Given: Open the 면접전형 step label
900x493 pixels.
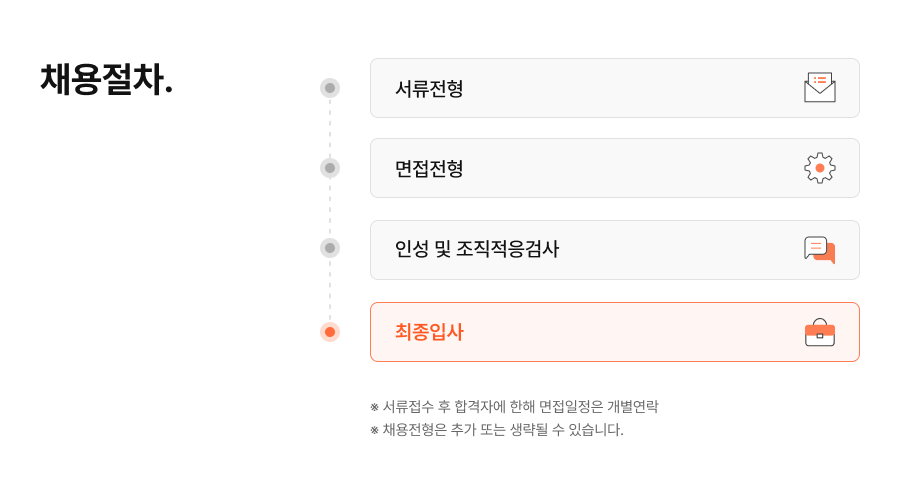Looking at the screenshot, I should pos(429,169).
